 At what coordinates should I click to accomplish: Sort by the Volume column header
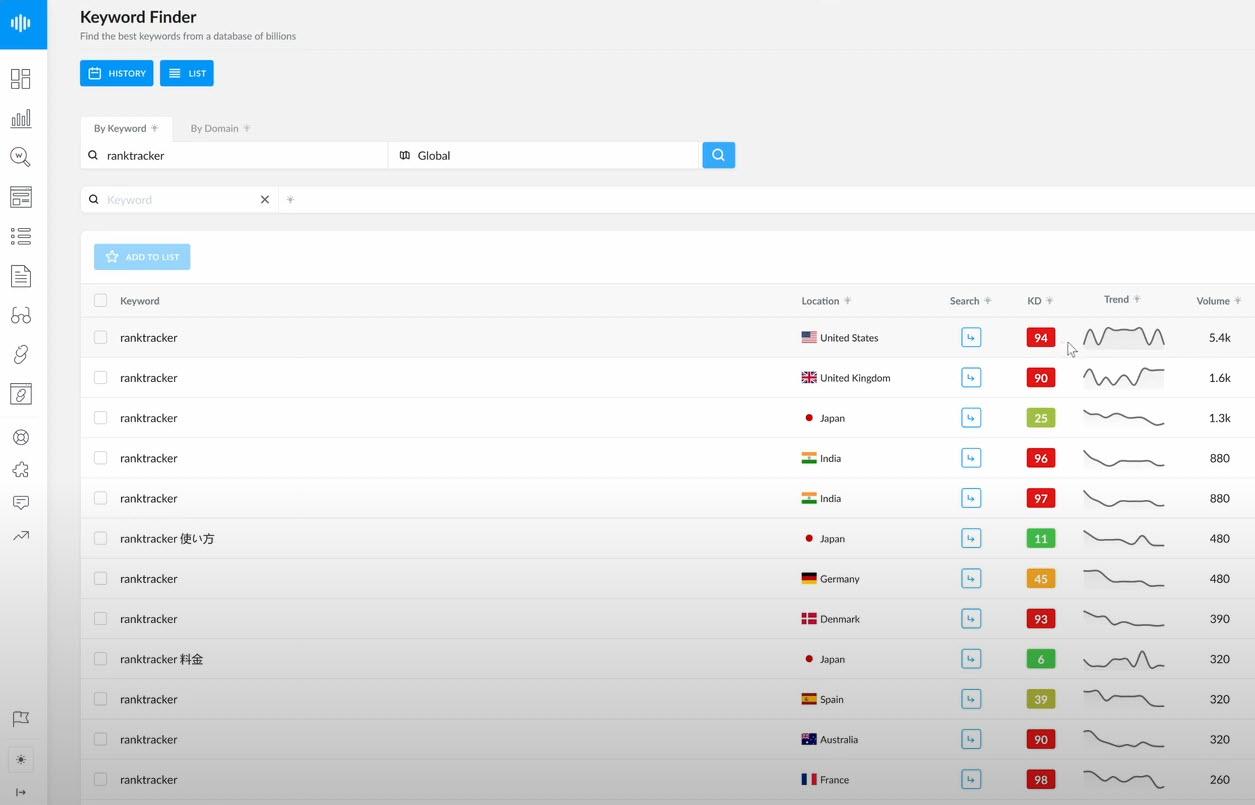coord(1218,301)
